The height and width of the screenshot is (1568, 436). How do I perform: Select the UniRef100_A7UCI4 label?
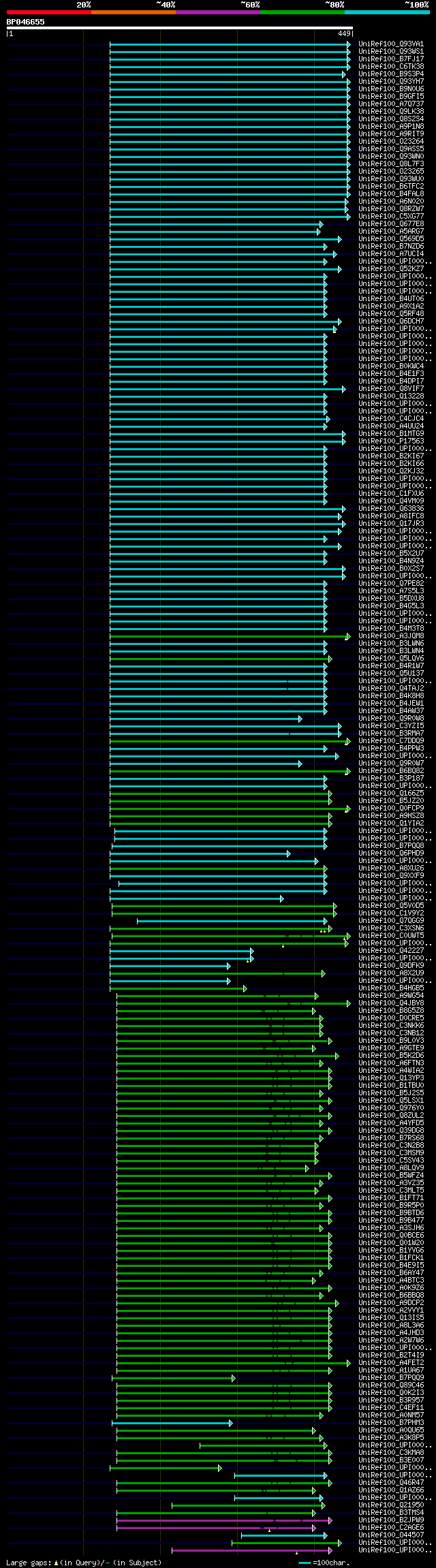pyautogui.click(x=391, y=254)
